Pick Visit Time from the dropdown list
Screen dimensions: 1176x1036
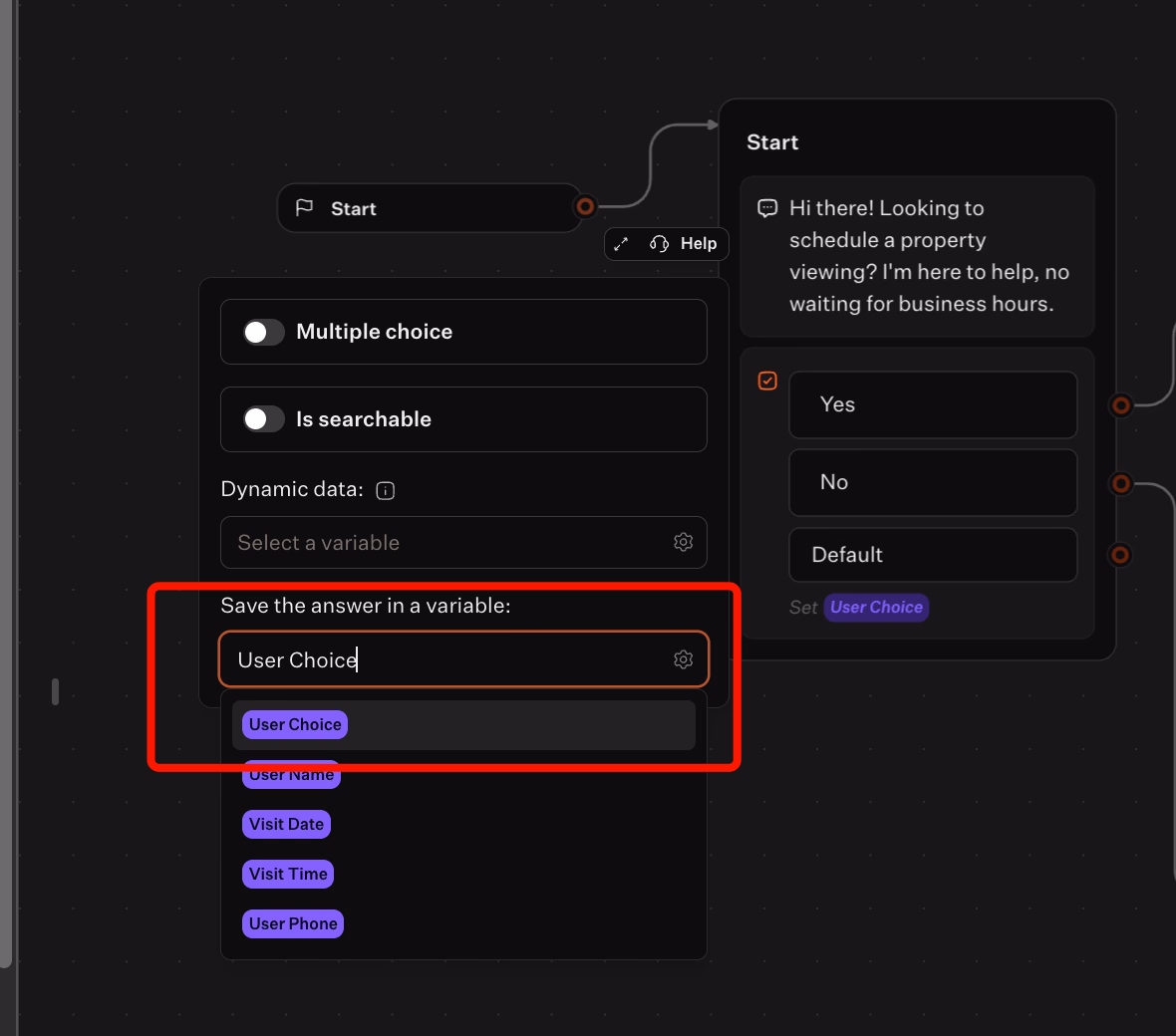tap(288, 875)
